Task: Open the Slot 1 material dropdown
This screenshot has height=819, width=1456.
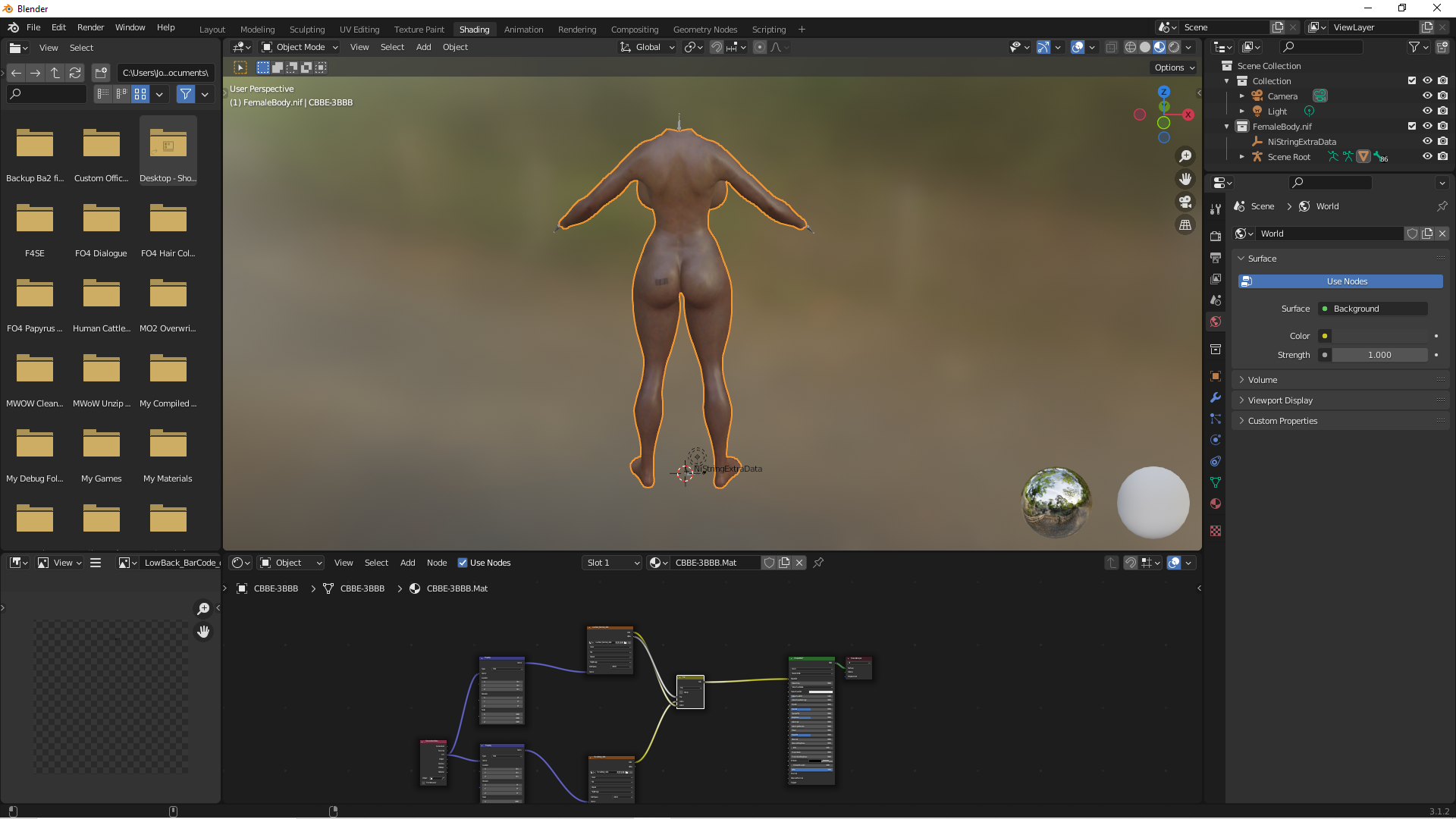Action: (x=612, y=563)
